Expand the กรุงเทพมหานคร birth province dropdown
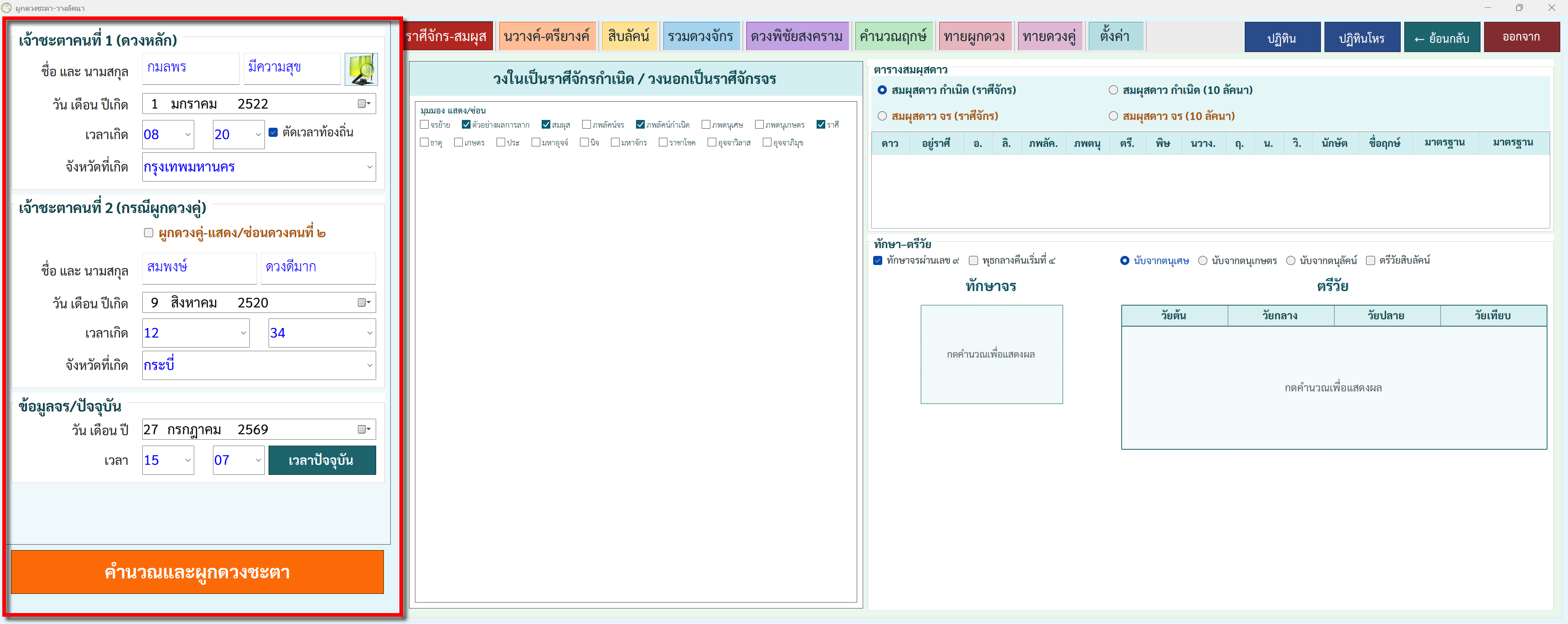 [369, 167]
